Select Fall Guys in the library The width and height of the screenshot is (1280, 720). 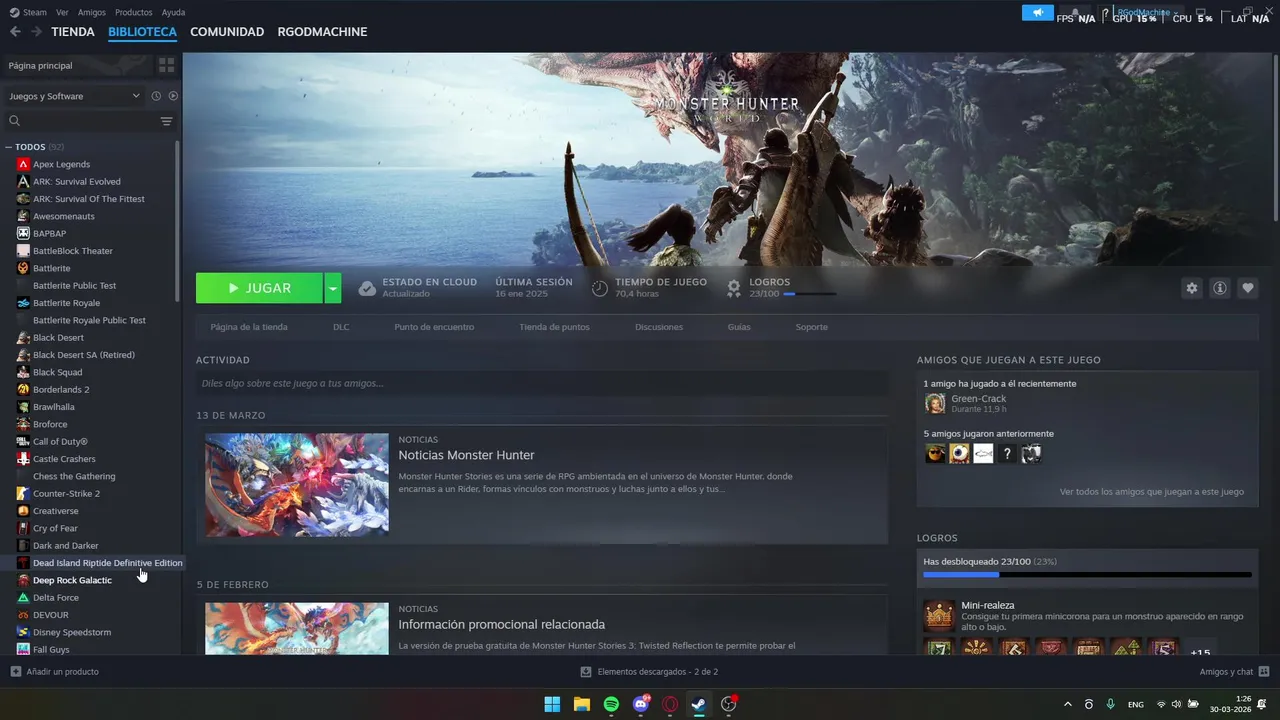click(51, 649)
